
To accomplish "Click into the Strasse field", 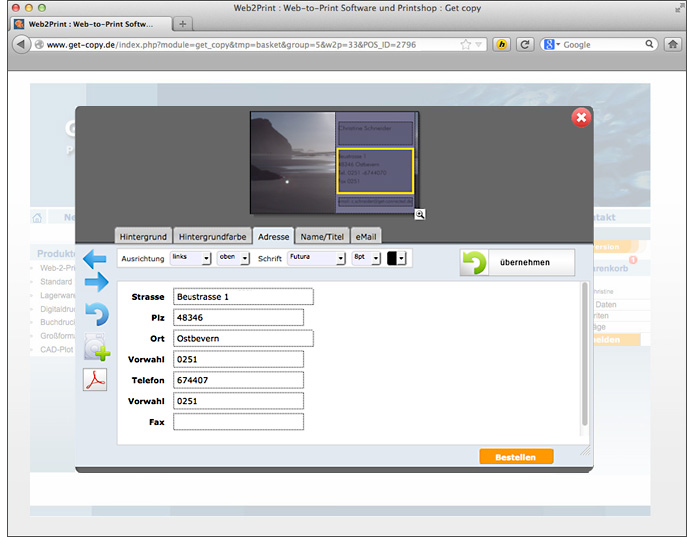I will (243, 297).
